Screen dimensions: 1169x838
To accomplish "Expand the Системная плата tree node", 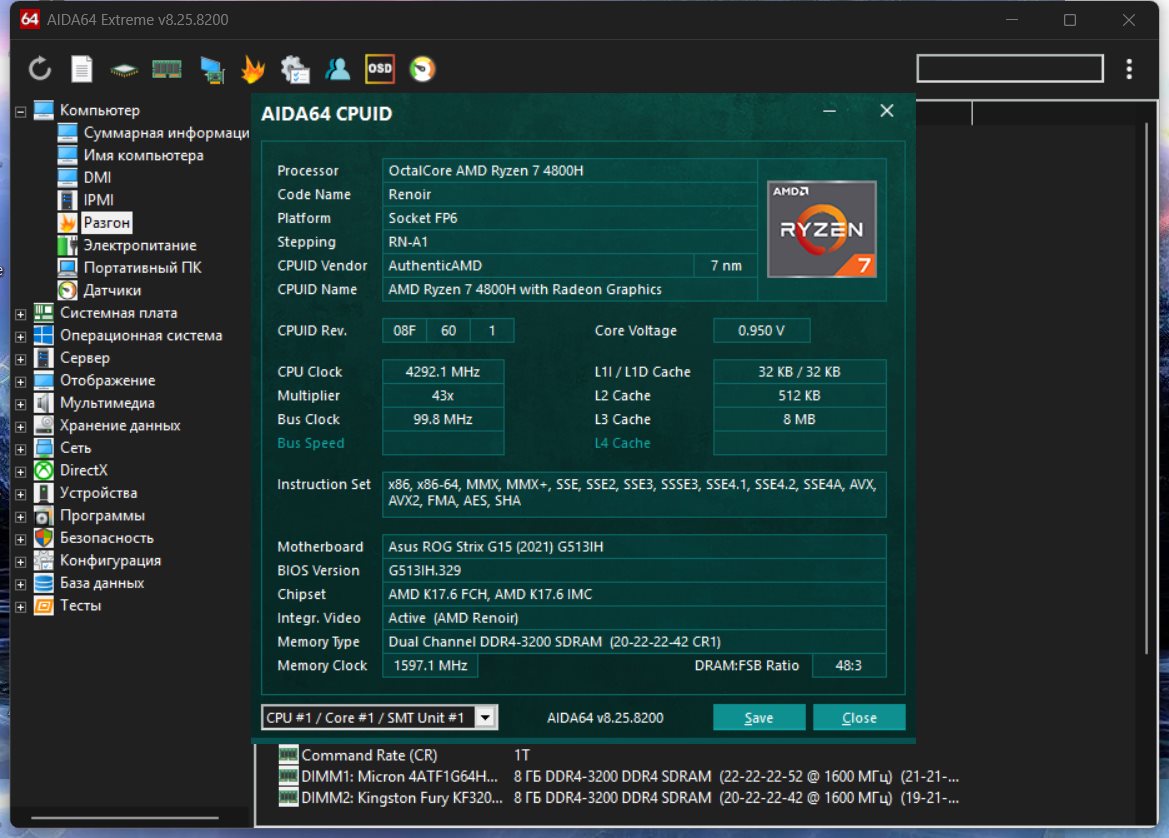I will tap(20, 313).
